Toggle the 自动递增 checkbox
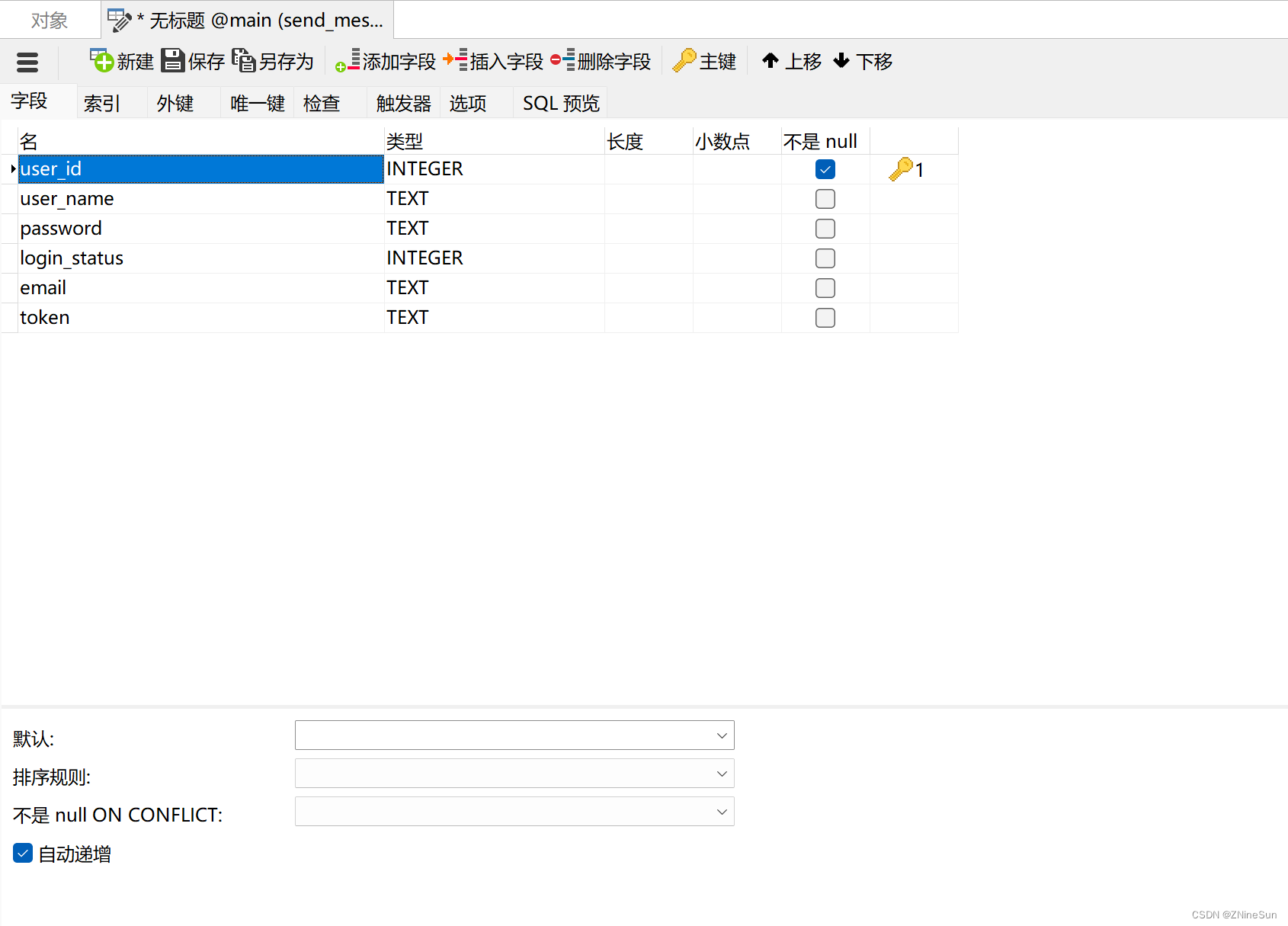This screenshot has height=926, width=1288. click(x=23, y=854)
